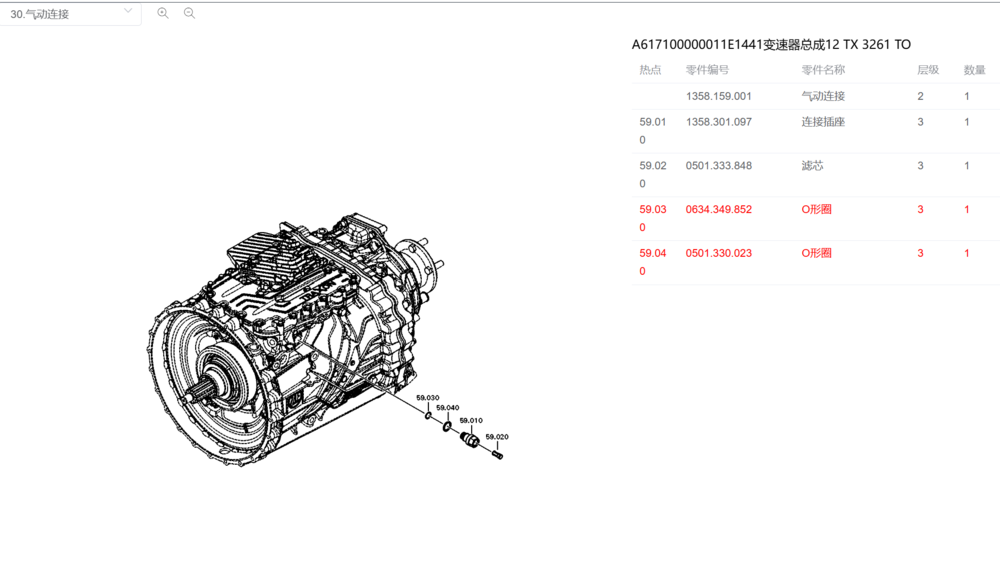Click the 连接插座 part name
Viewport: 1000px width, 564px height.
(x=823, y=122)
